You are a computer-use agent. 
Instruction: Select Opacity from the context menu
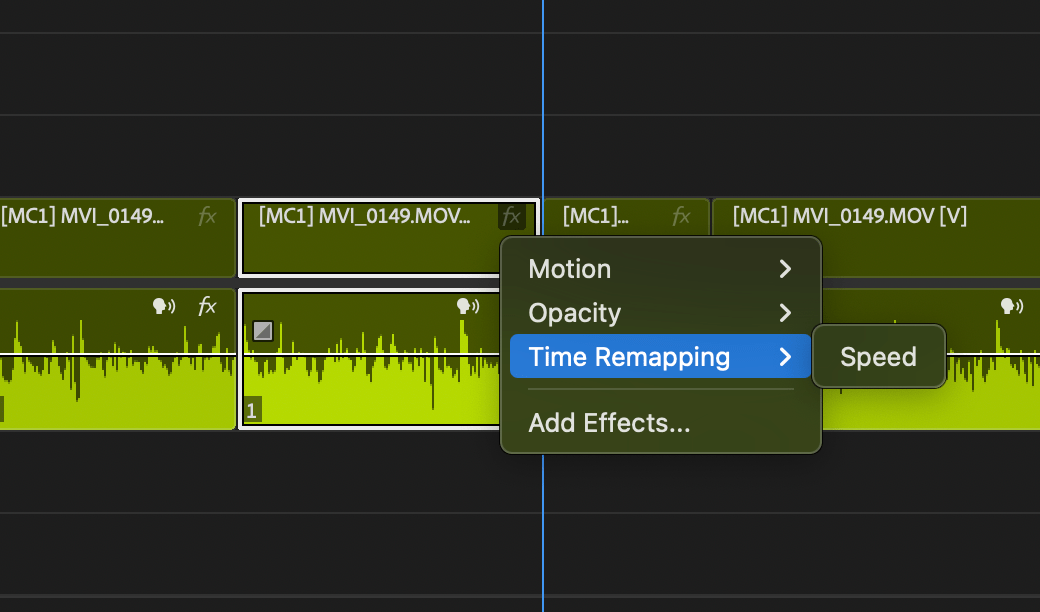[x=575, y=313]
